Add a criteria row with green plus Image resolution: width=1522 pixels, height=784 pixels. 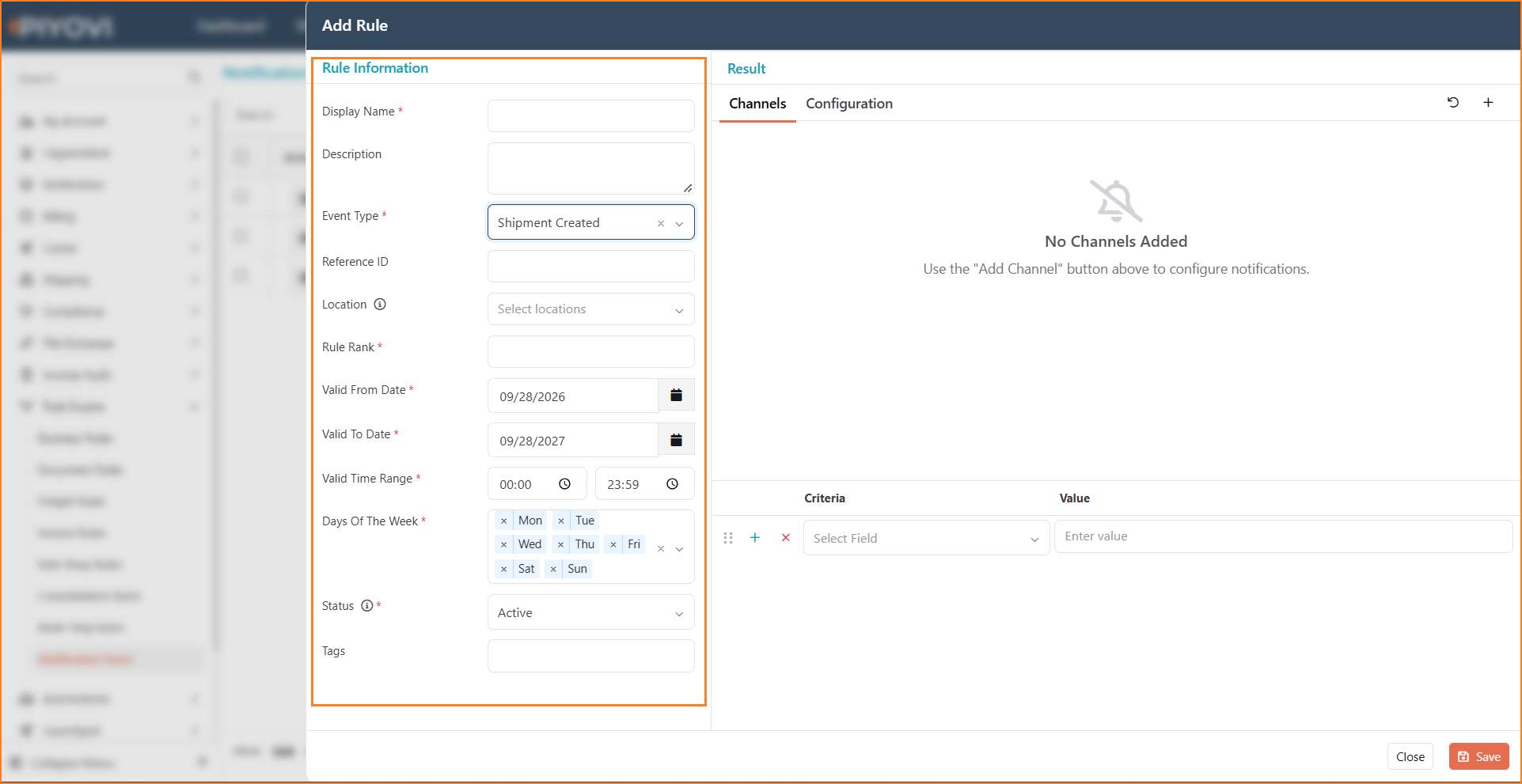tap(755, 537)
